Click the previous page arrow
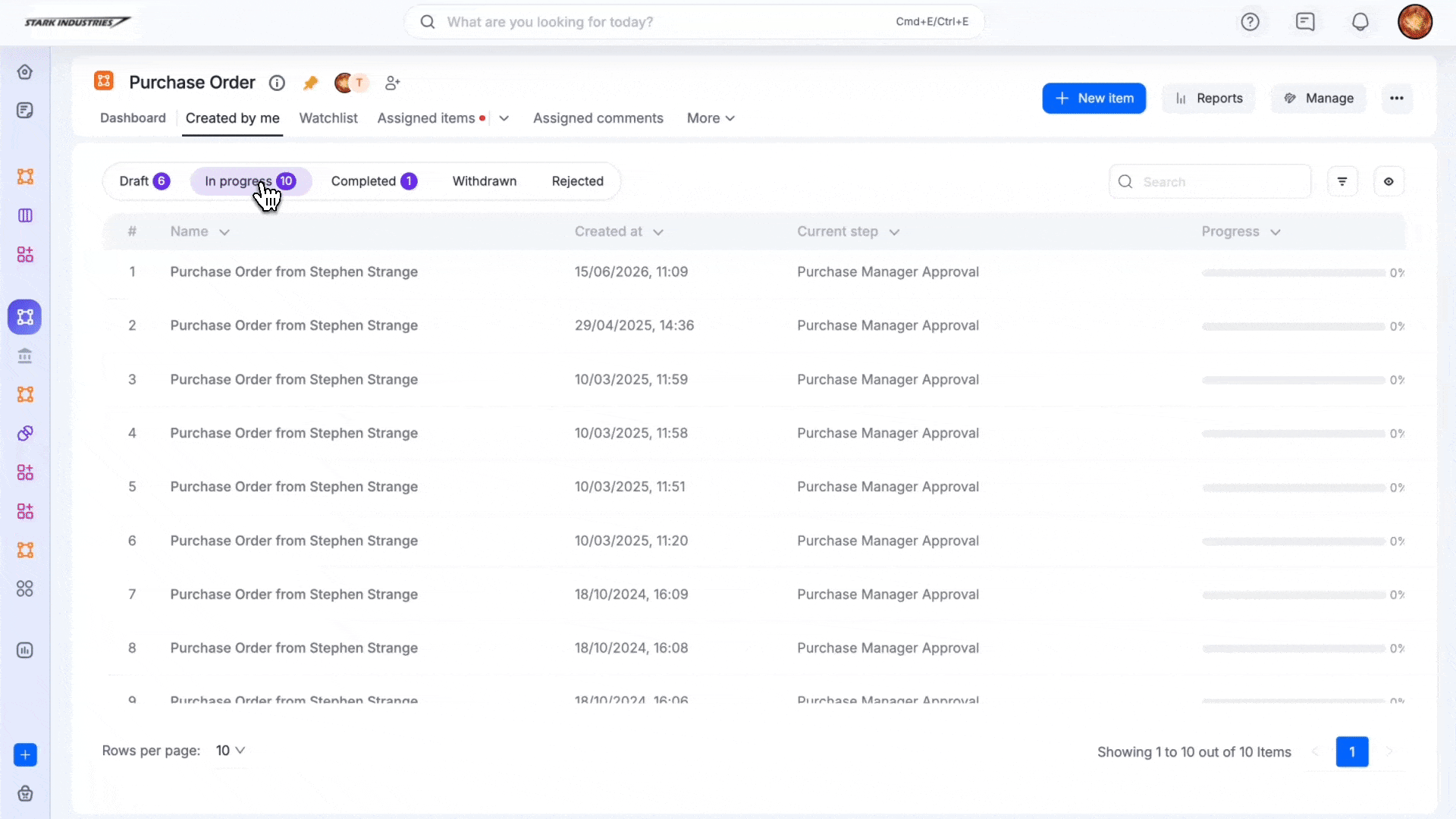This screenshot has width=1456, height=819. (1315, 752)
